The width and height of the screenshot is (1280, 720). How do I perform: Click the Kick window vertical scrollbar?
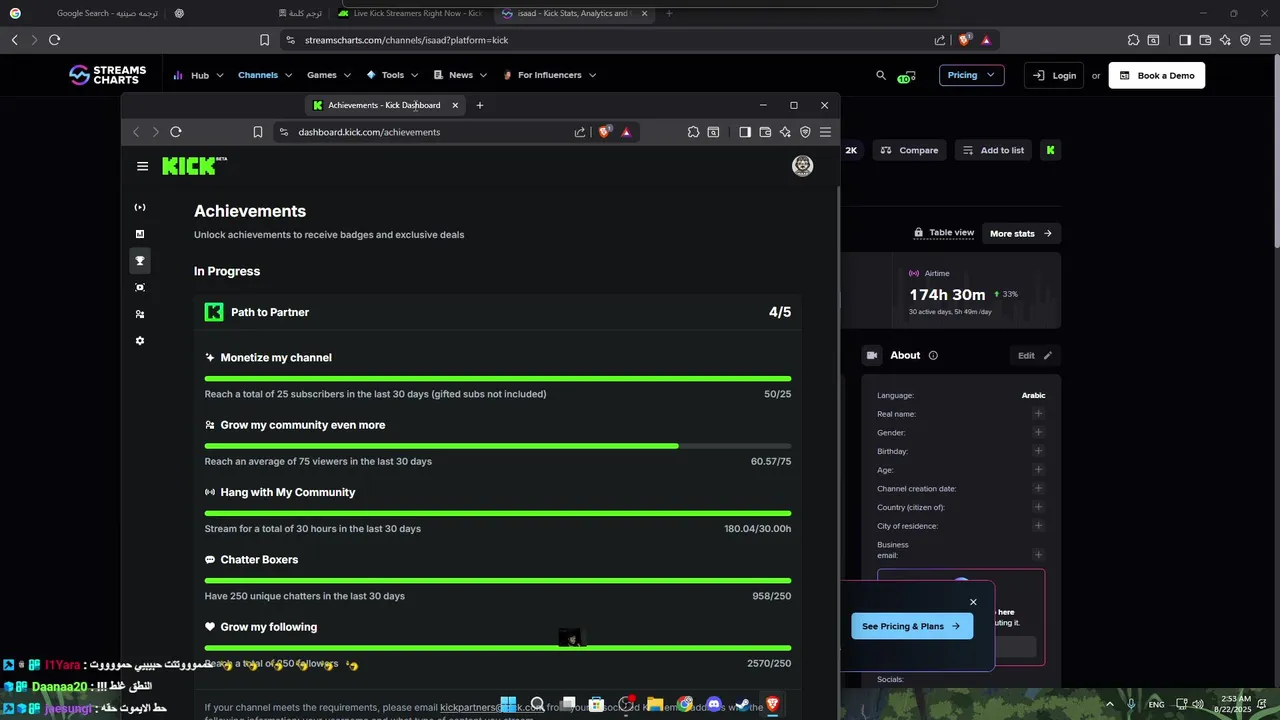(837, 400)
